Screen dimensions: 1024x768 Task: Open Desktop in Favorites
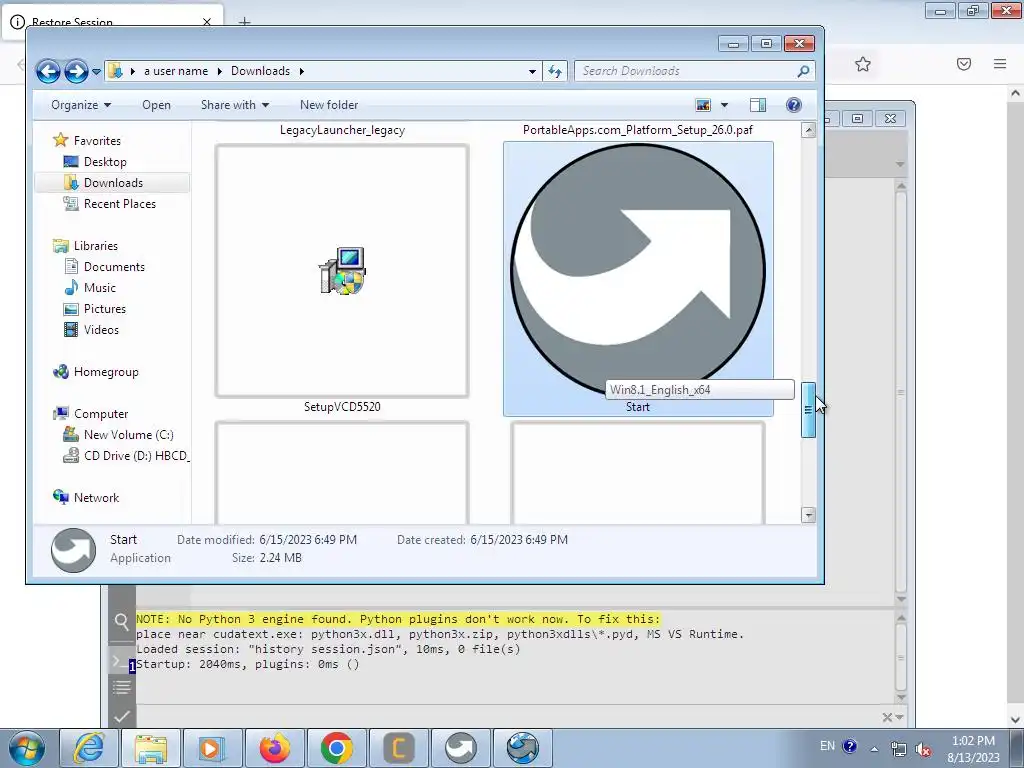(104, 162)
